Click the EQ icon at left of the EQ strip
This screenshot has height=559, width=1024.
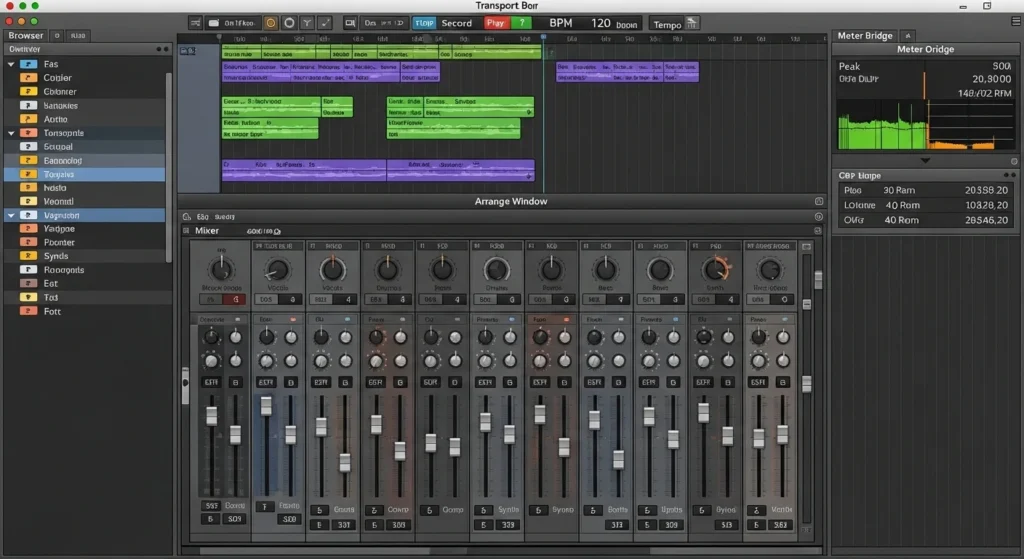tap(187, 216)
